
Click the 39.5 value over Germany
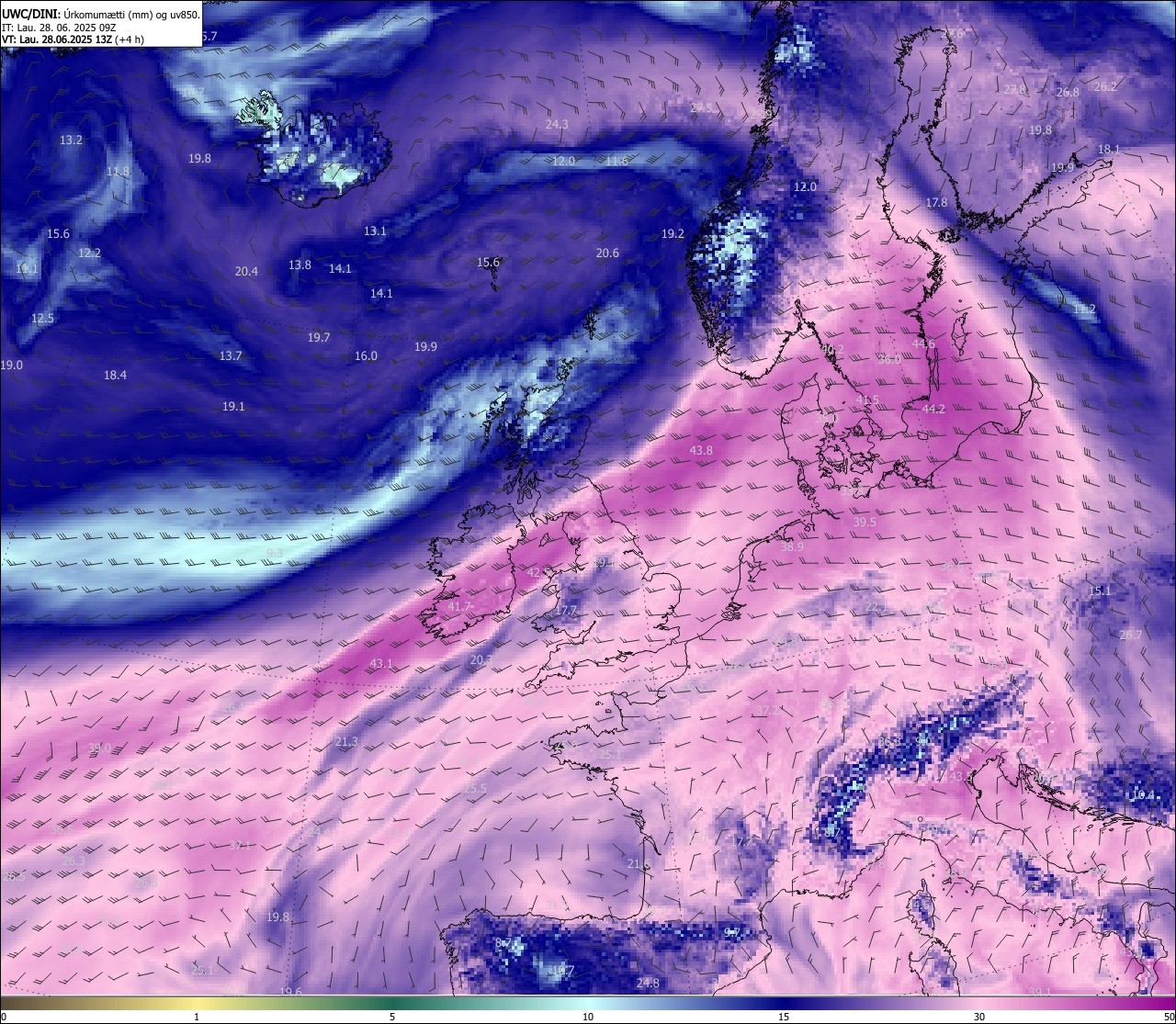(865, 522)
